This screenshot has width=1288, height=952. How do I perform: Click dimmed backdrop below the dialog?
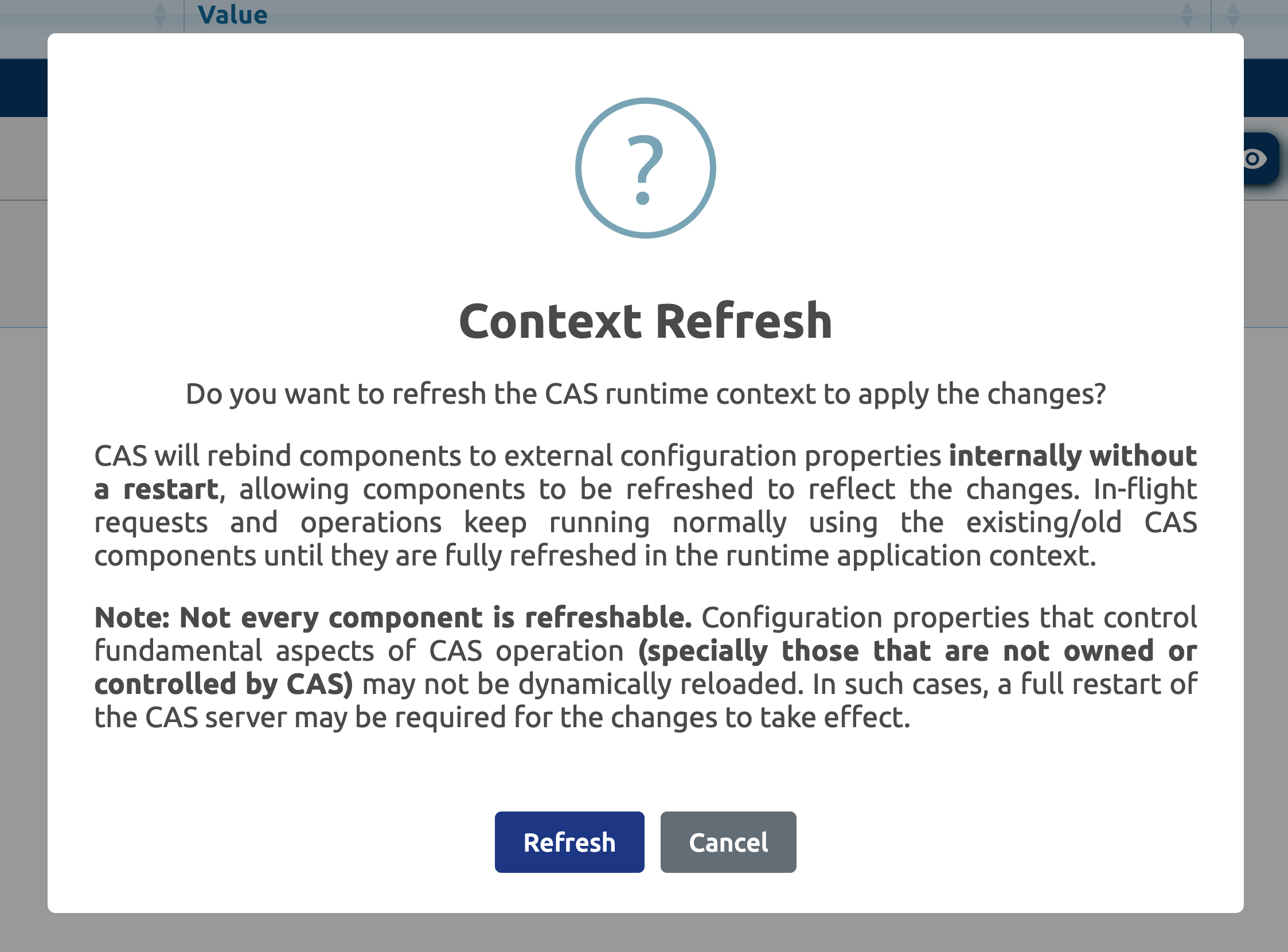645,934
